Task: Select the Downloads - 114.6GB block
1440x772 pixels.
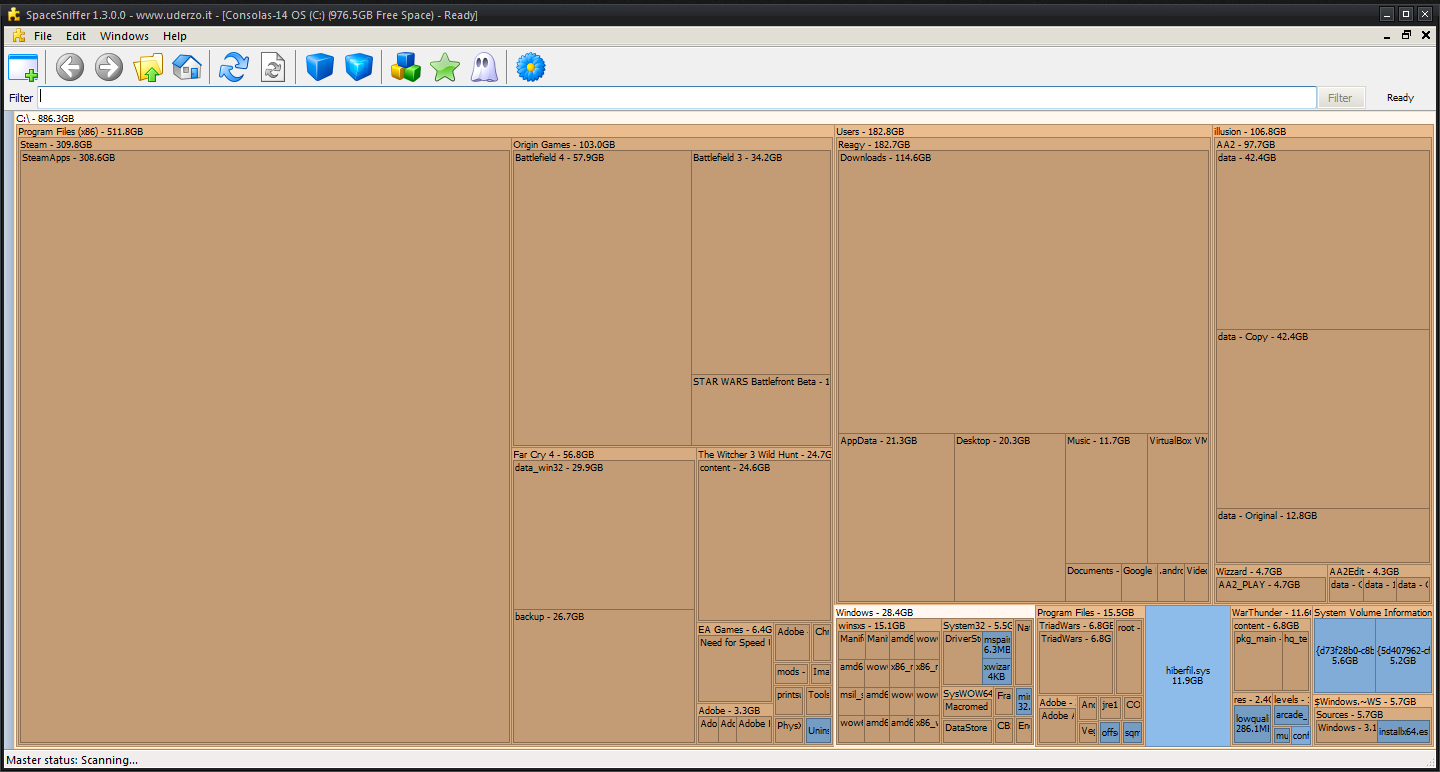Action: pyautogui.click(x=1024, y=292)
